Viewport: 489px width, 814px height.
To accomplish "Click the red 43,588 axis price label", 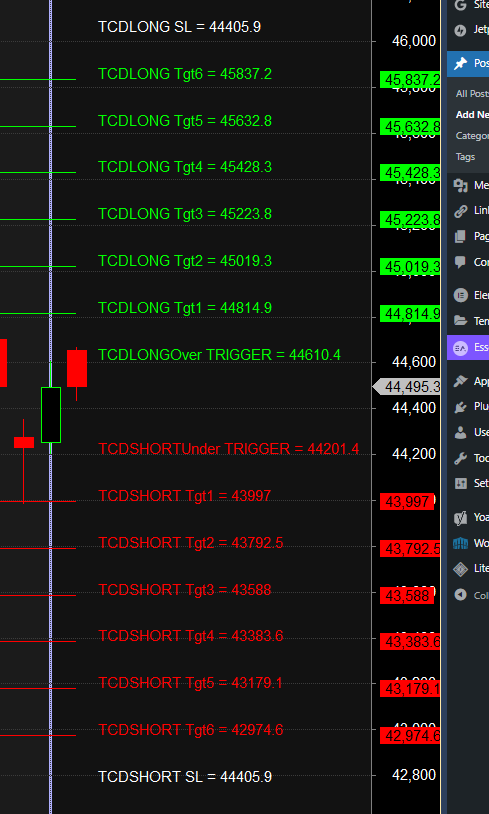I will [407, 595].
